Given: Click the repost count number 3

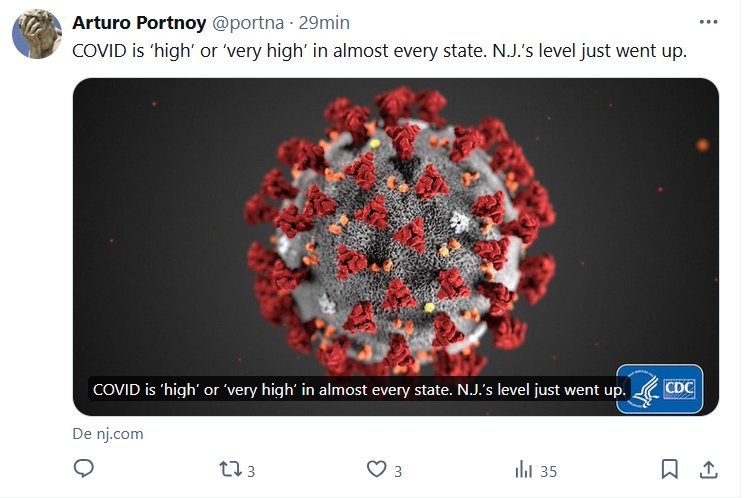Looking at the screenshot, I should click(x=251, y=471).
